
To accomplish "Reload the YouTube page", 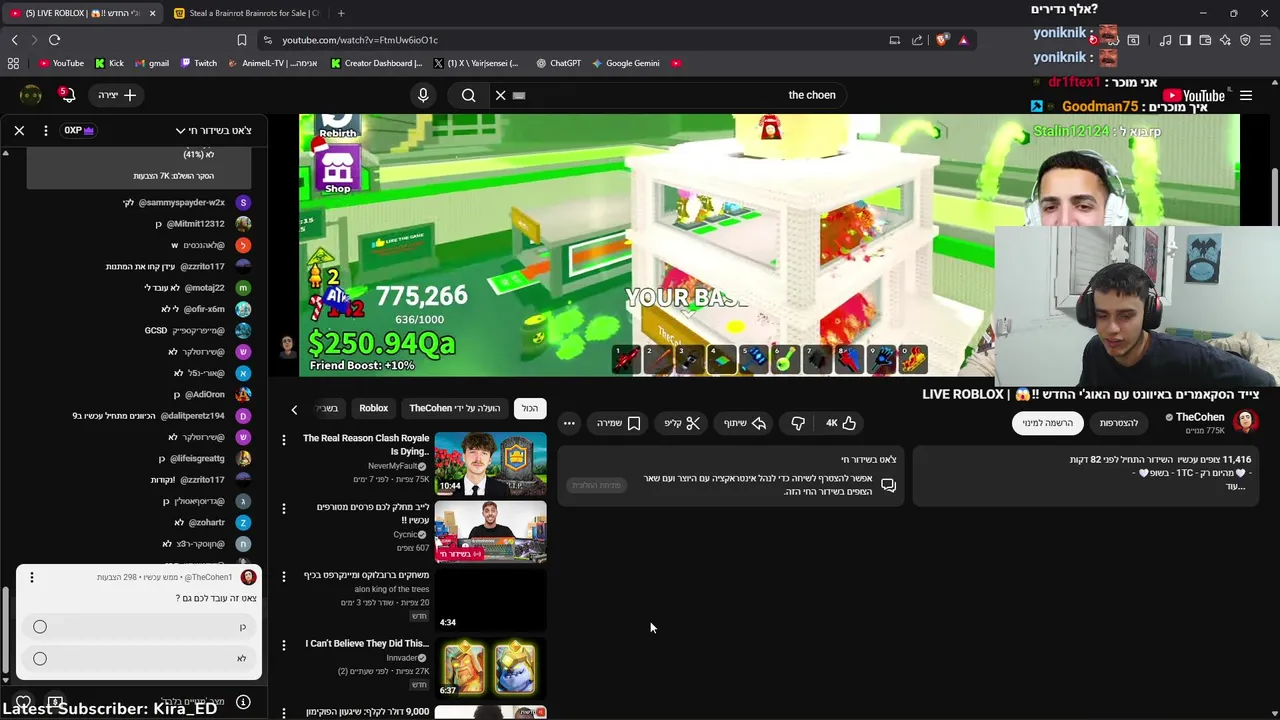I will 54,40.
